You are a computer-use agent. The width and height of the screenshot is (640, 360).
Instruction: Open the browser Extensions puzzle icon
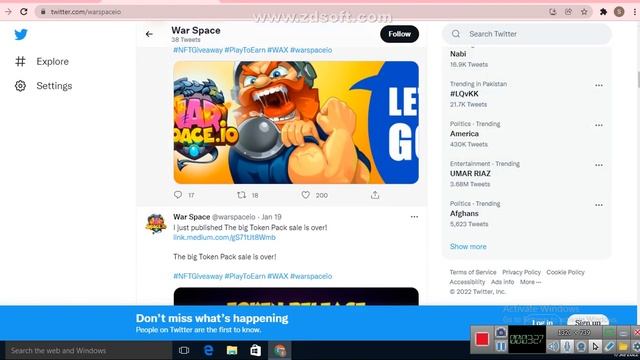point(603,12)
